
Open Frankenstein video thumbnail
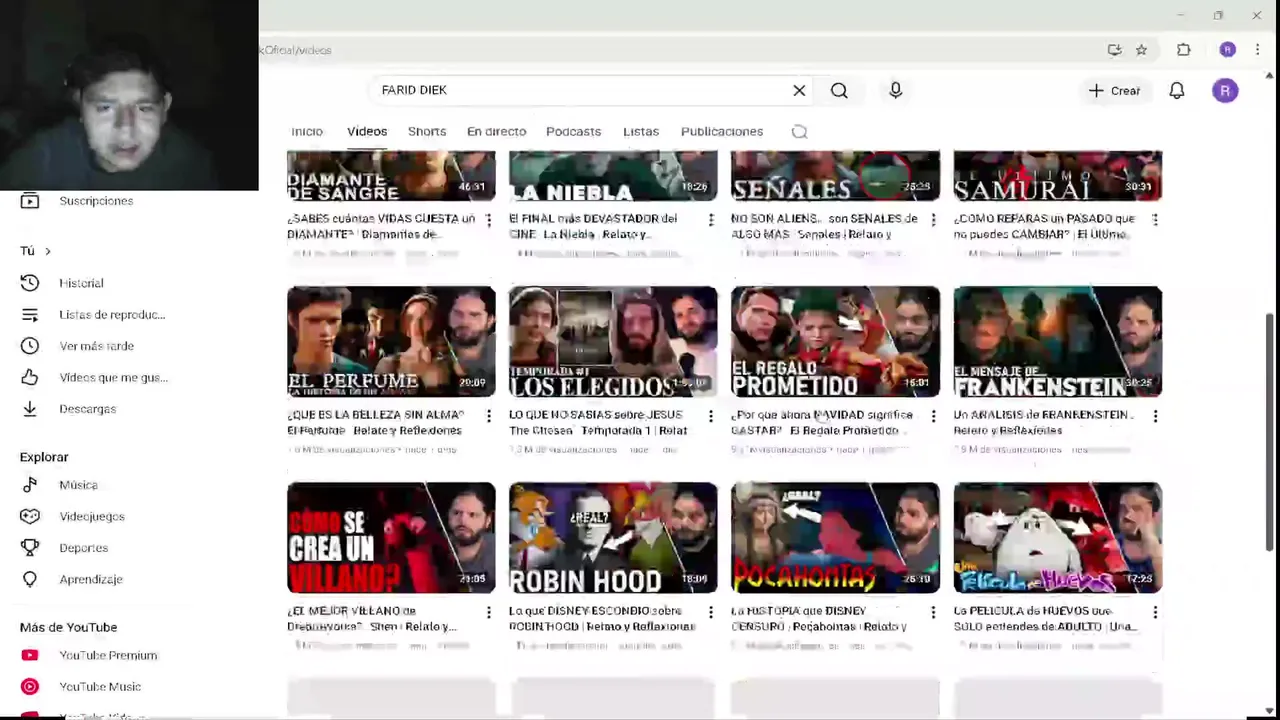[1057, 342]
